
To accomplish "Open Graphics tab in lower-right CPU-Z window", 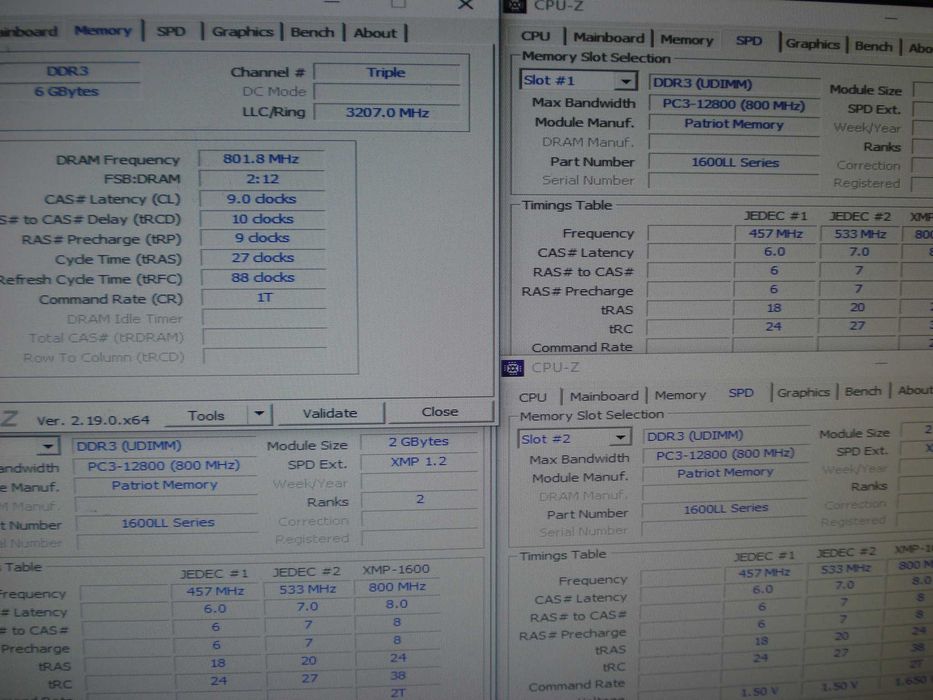I will pos(803,392).
